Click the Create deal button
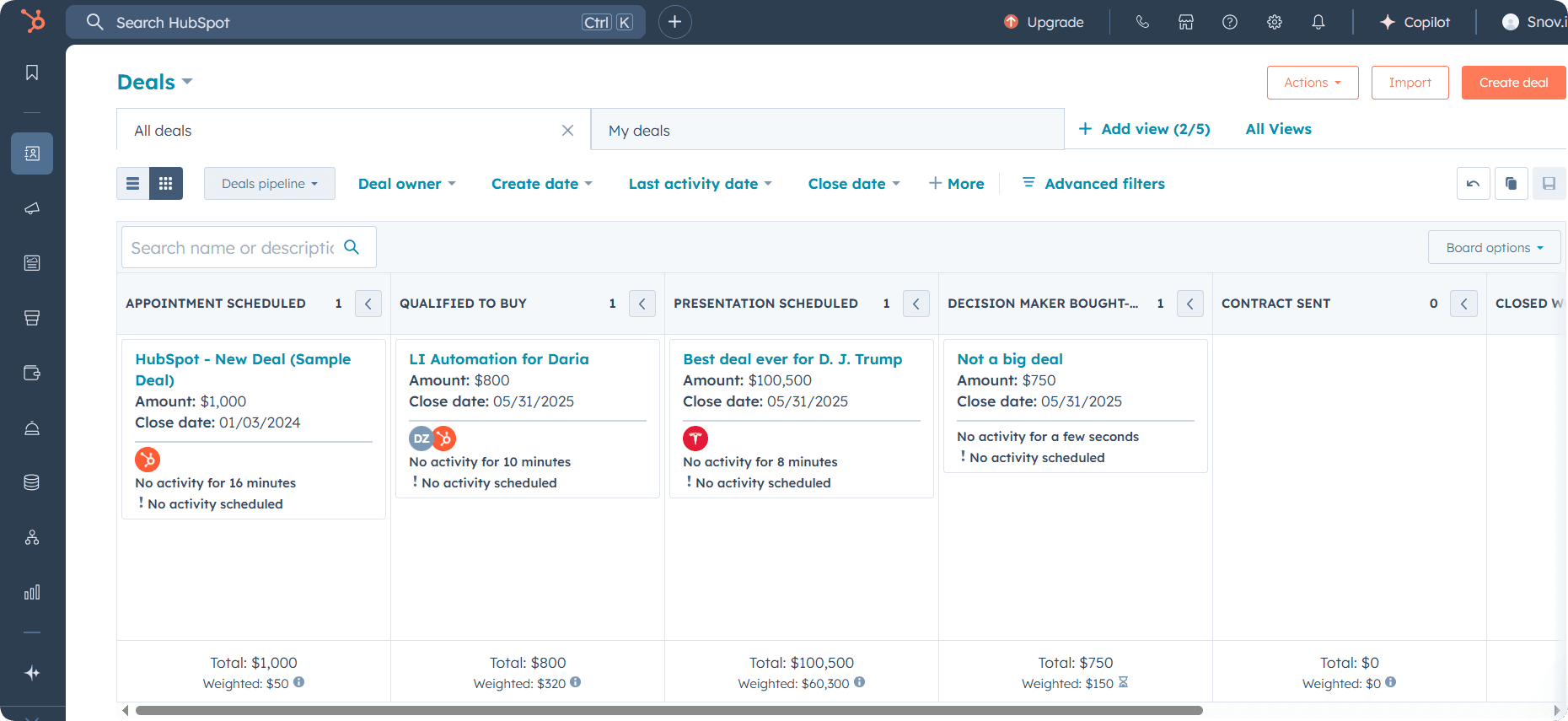The width and height of the screenshot is (1568, 721). pos(1513,83)
